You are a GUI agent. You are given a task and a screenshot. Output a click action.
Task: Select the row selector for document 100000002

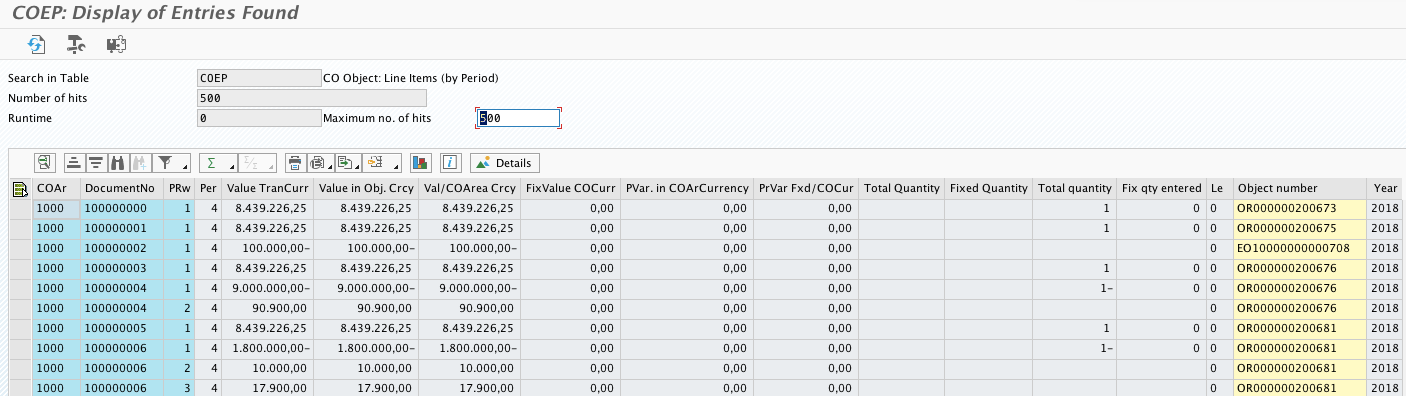click(x=20, y=248)
